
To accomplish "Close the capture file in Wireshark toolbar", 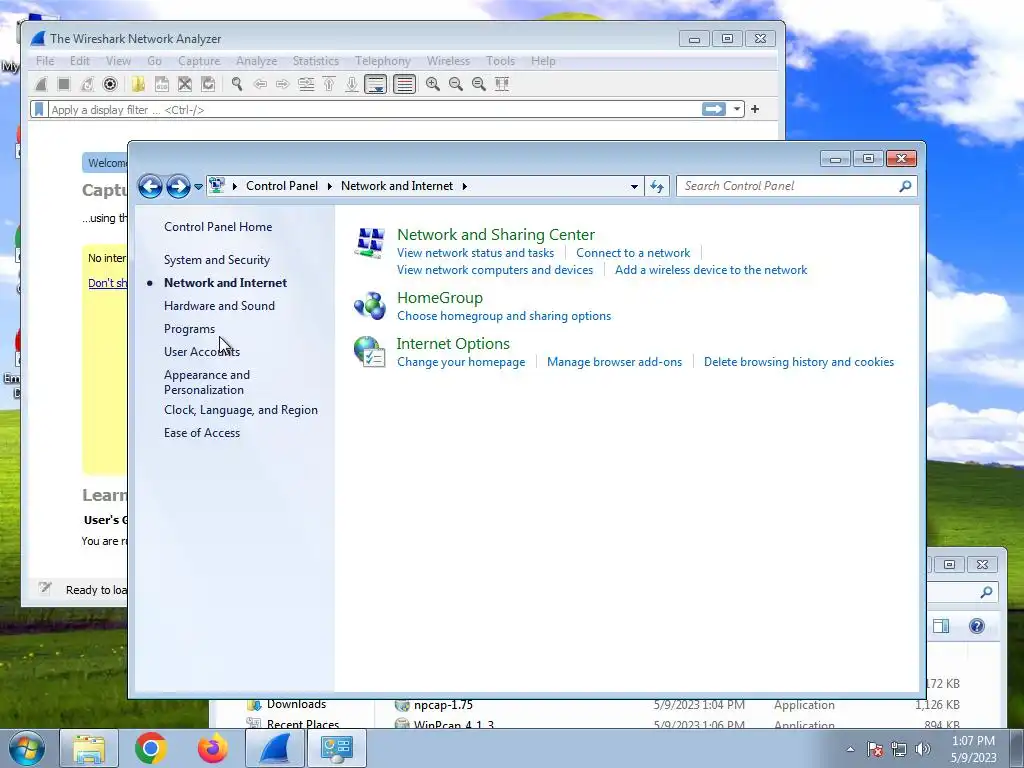I will tap(185, 84).
